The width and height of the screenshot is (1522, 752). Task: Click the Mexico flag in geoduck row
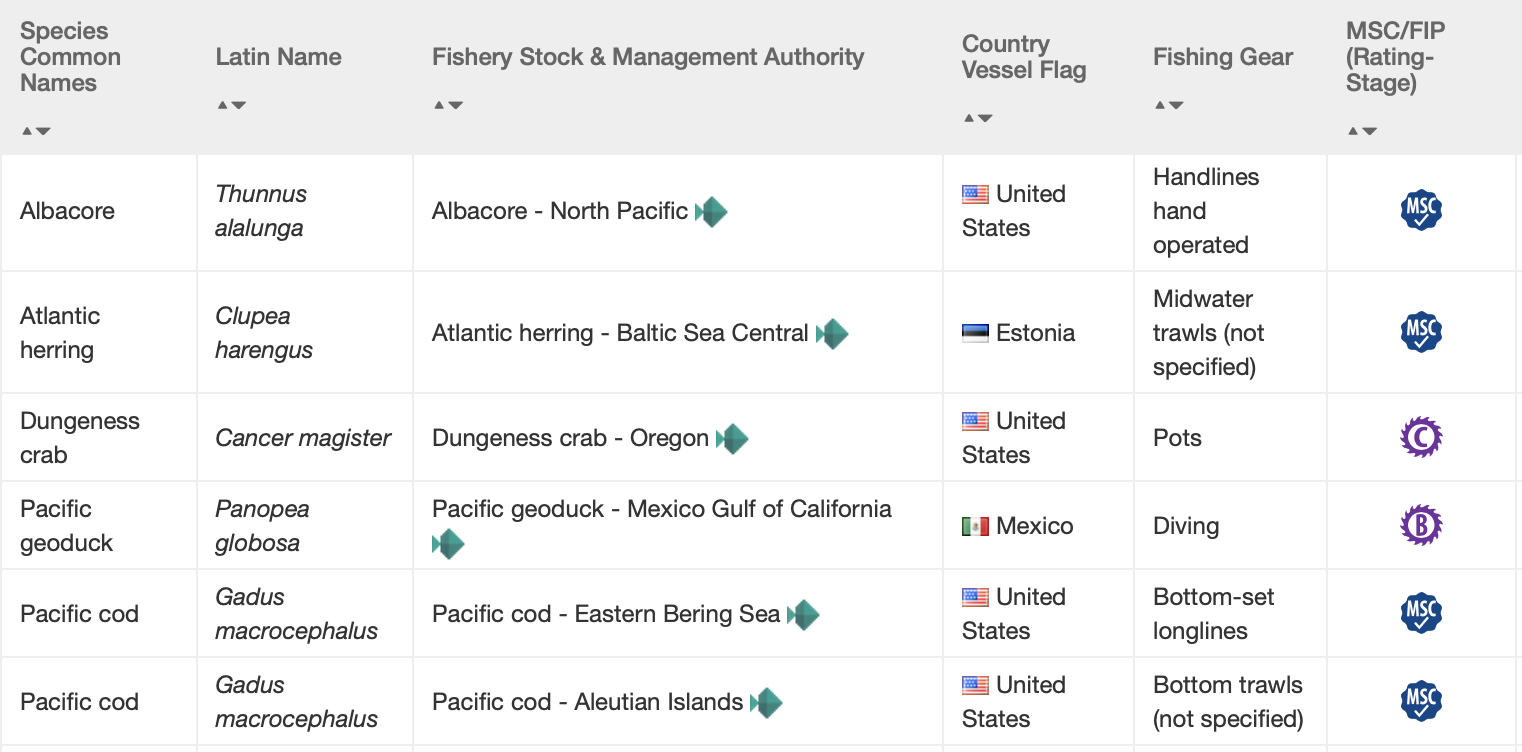tap(975, 526)
